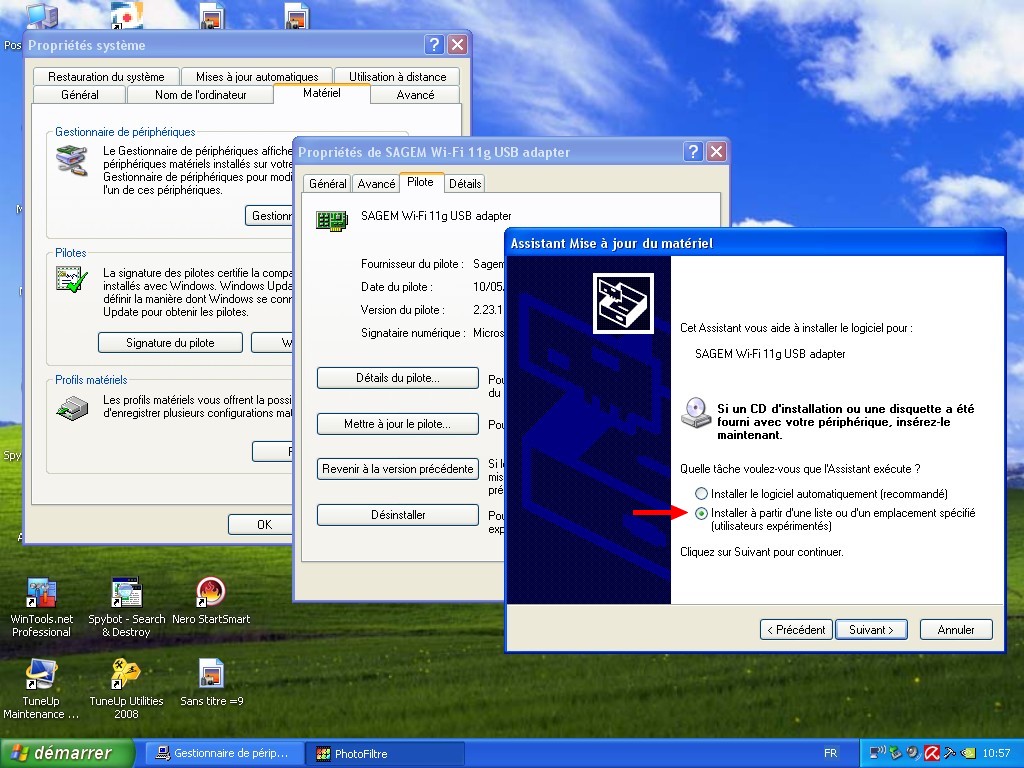Image resolution: width=1024 pixels, height=768 pixels.
Task: Select Installer le logiciel automatiquement option
Action: point(824,494)
